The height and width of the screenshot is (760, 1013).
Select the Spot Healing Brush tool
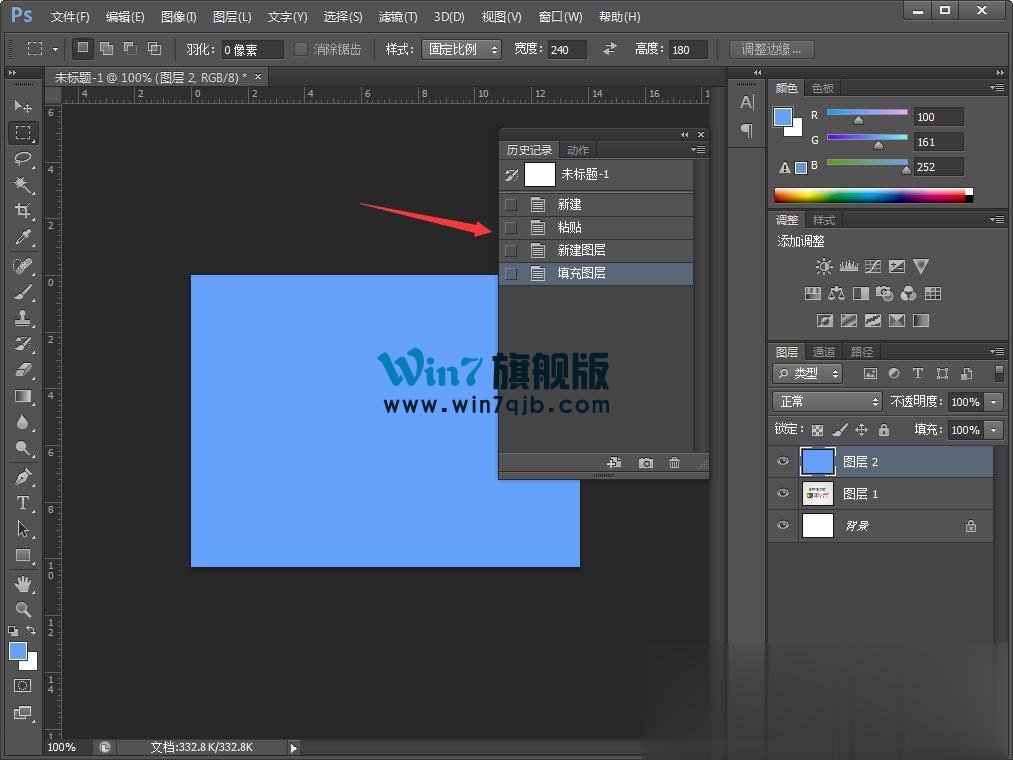pyautogui.click(x=23, y=265)
